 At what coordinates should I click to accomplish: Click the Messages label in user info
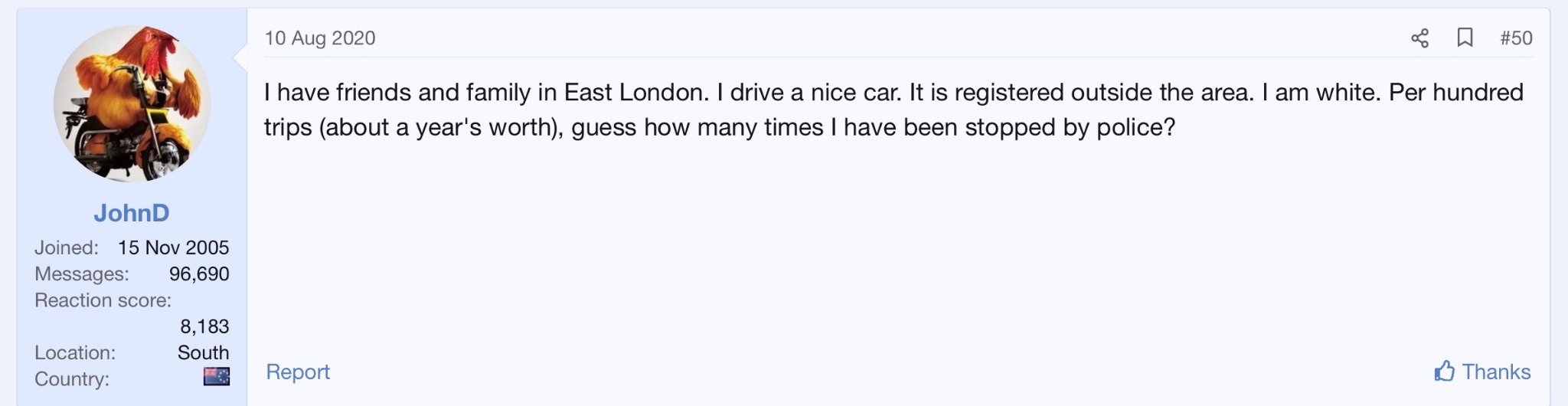(82, 273)
